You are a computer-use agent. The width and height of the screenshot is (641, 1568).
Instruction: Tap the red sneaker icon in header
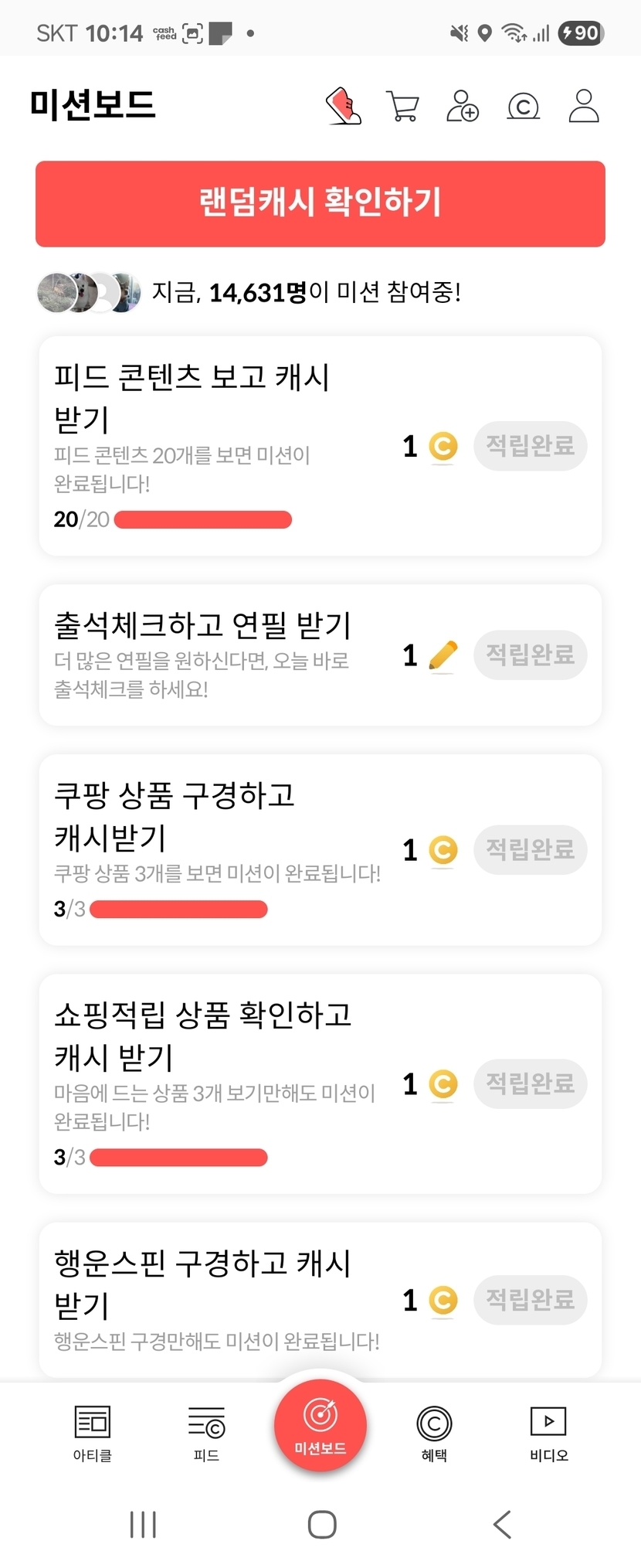pos(344,106)
